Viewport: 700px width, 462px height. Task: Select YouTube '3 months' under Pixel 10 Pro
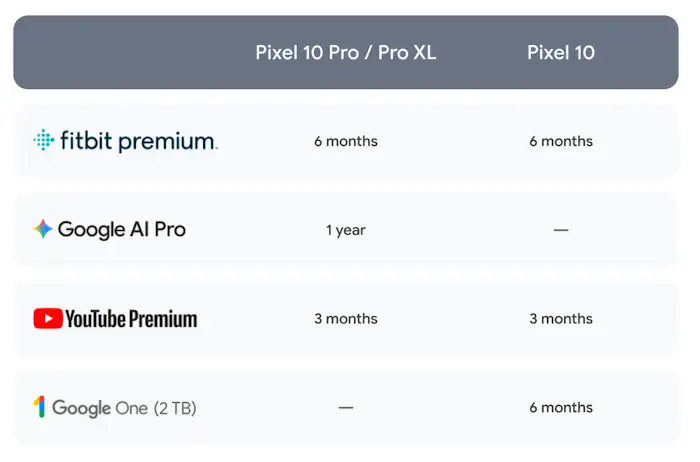(345, 319)
